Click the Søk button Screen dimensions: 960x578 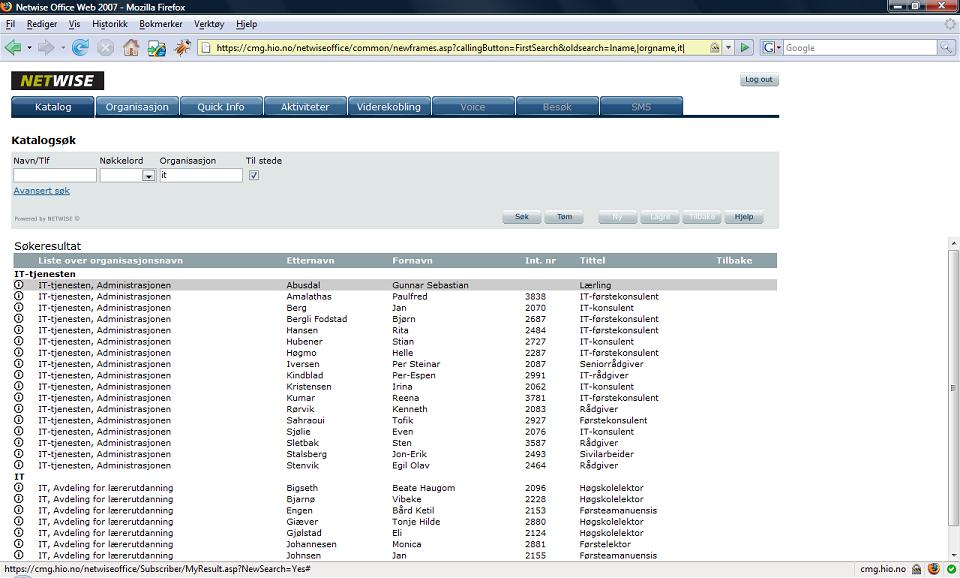tap(522, 217)
